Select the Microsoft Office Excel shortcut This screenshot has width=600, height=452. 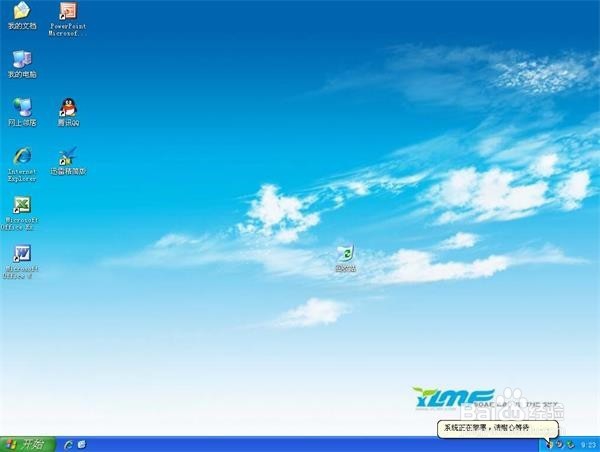coord(21,213)
